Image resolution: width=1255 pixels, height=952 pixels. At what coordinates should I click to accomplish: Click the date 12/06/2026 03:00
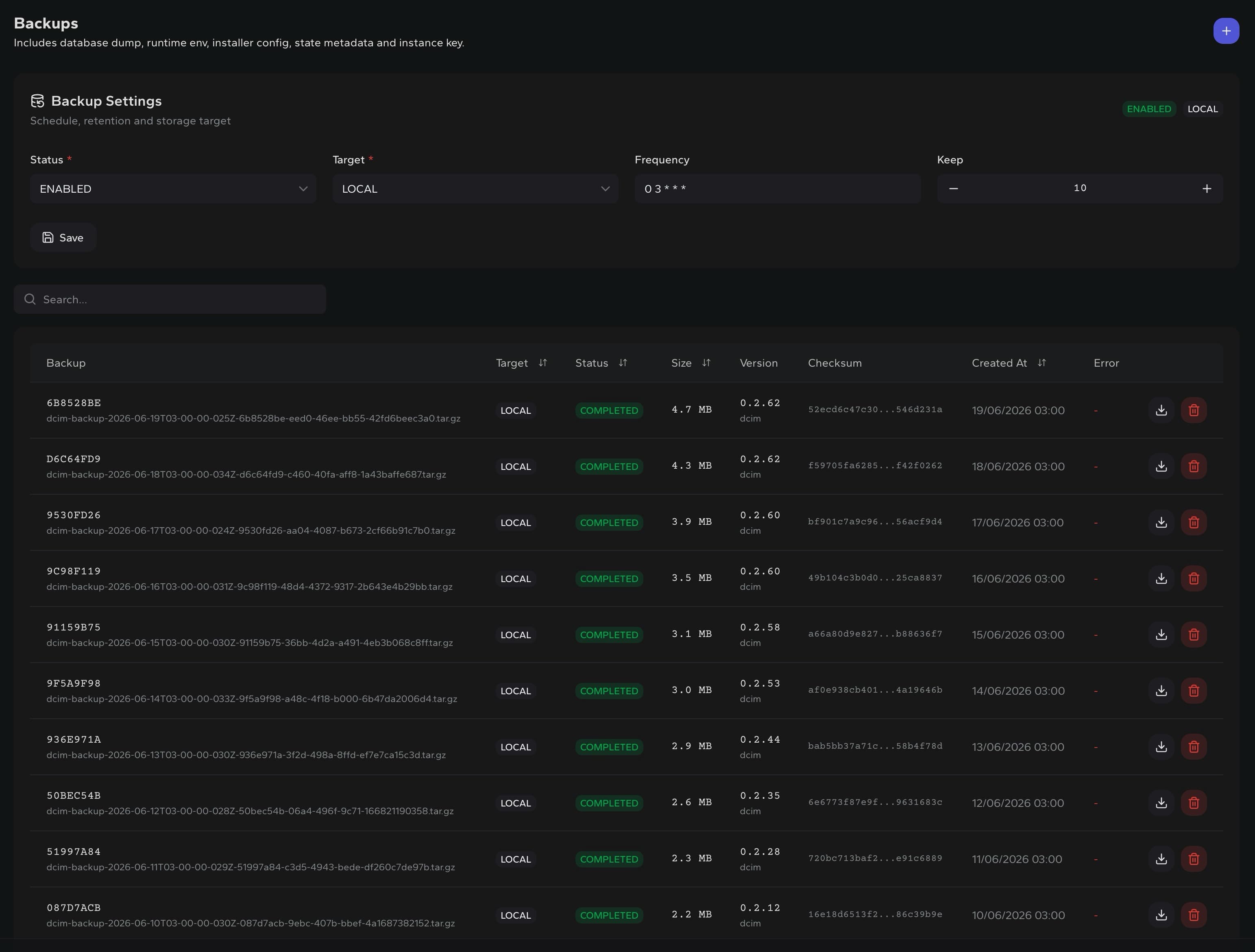click(1018, 804)
